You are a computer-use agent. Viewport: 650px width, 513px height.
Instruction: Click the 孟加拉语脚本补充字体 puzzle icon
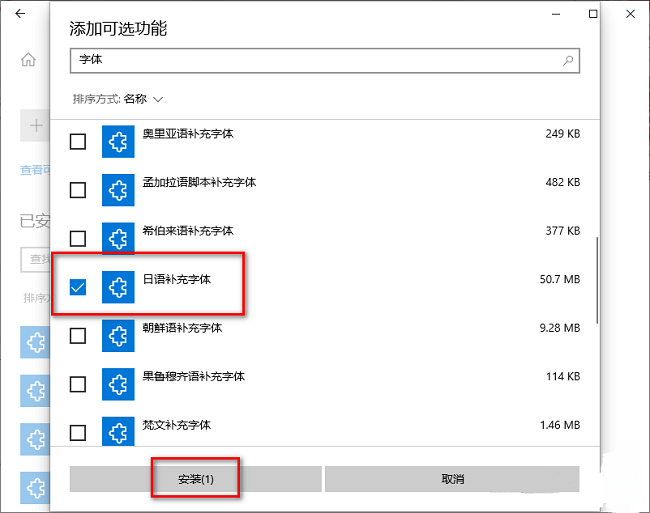pyautogui.click(x=118, y=190)
